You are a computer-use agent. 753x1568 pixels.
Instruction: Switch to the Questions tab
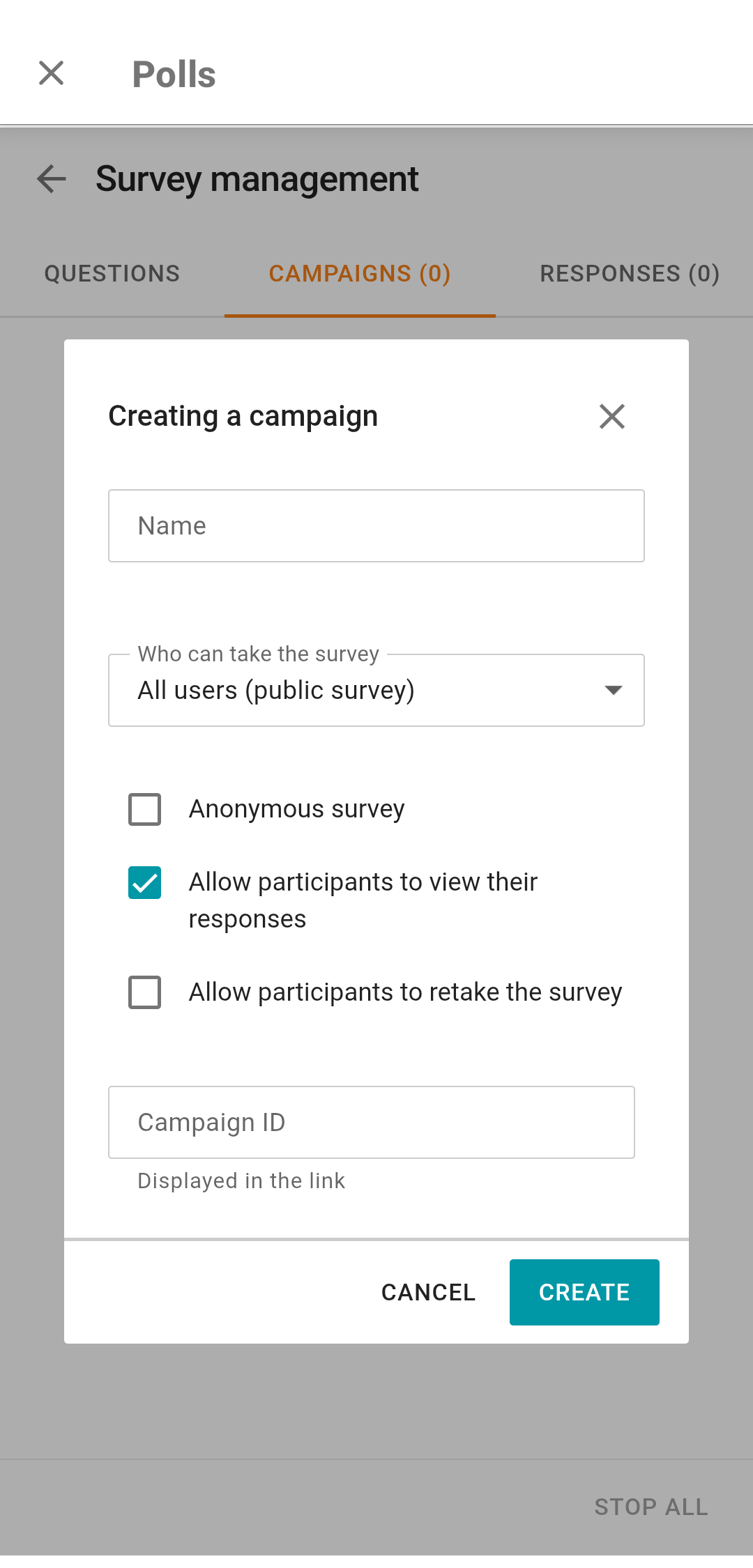click(112, 274)
